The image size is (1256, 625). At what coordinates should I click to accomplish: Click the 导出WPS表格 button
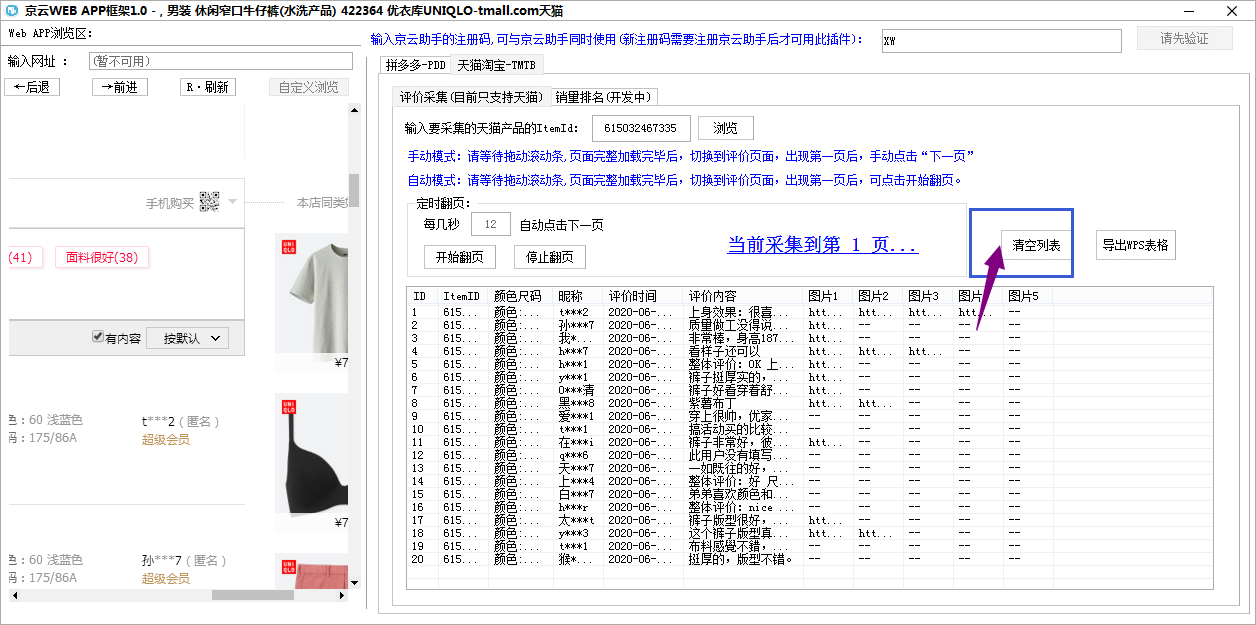[1135, 245]
